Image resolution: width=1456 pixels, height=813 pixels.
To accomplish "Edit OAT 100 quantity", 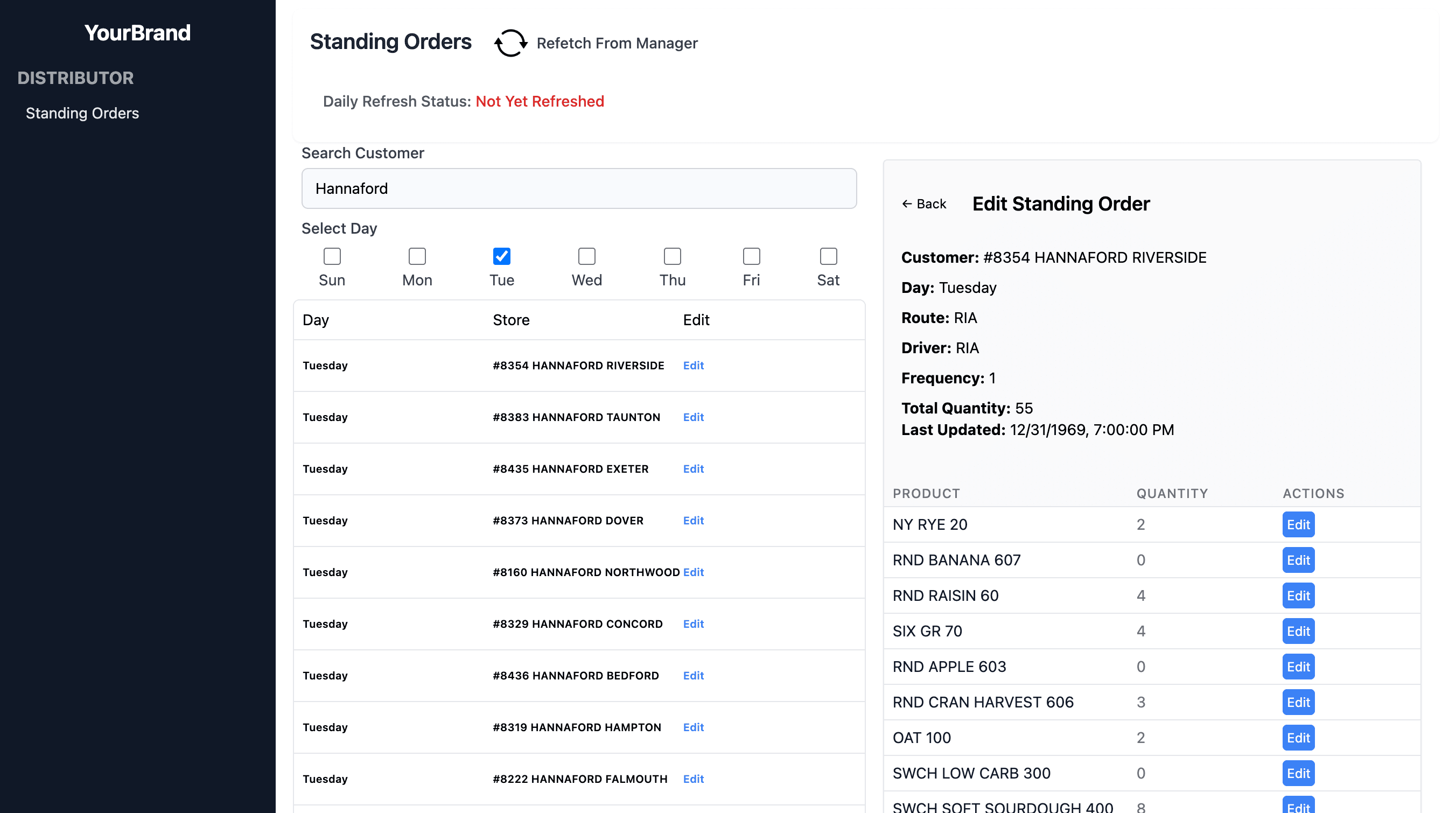I will pyautogui.click(x=1298, y=738).
